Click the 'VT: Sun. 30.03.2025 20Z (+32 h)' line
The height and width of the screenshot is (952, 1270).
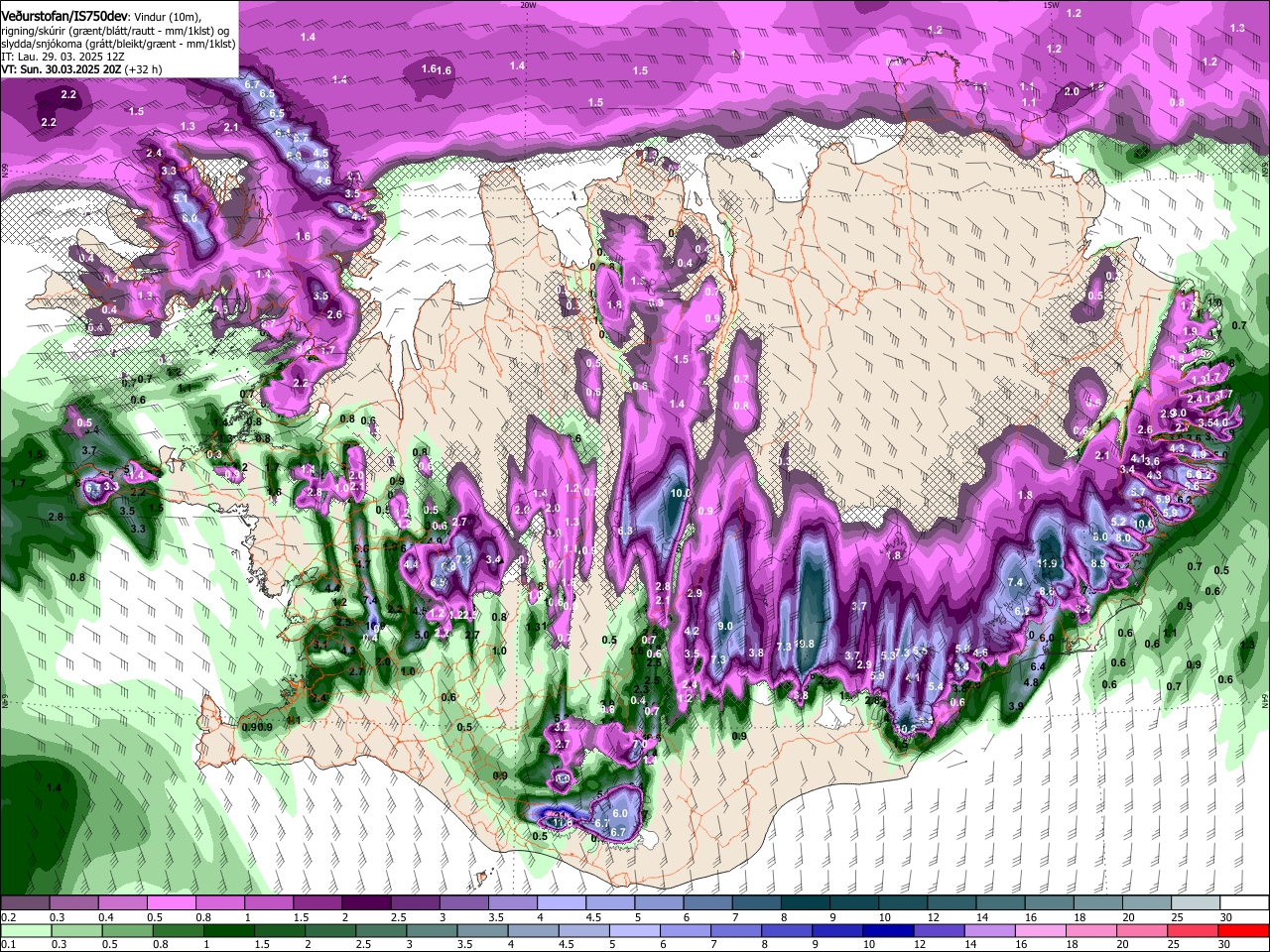(x=81, y=69)
